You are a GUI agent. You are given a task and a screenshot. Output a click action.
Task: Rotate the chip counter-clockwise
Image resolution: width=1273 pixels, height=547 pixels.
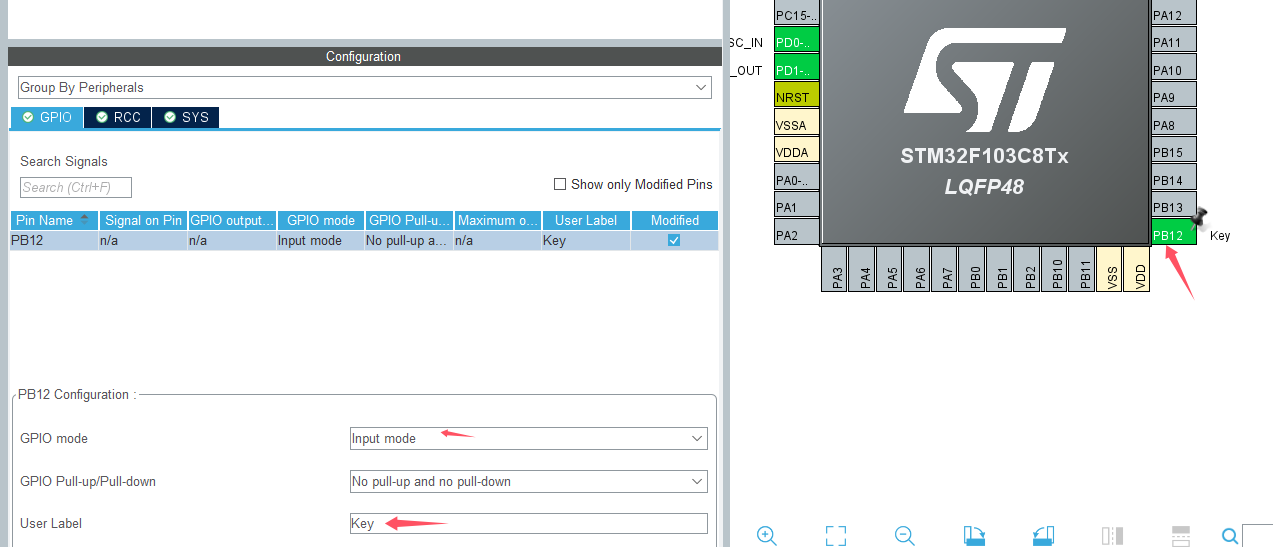pyautogui.click(x=1043, y=535)
